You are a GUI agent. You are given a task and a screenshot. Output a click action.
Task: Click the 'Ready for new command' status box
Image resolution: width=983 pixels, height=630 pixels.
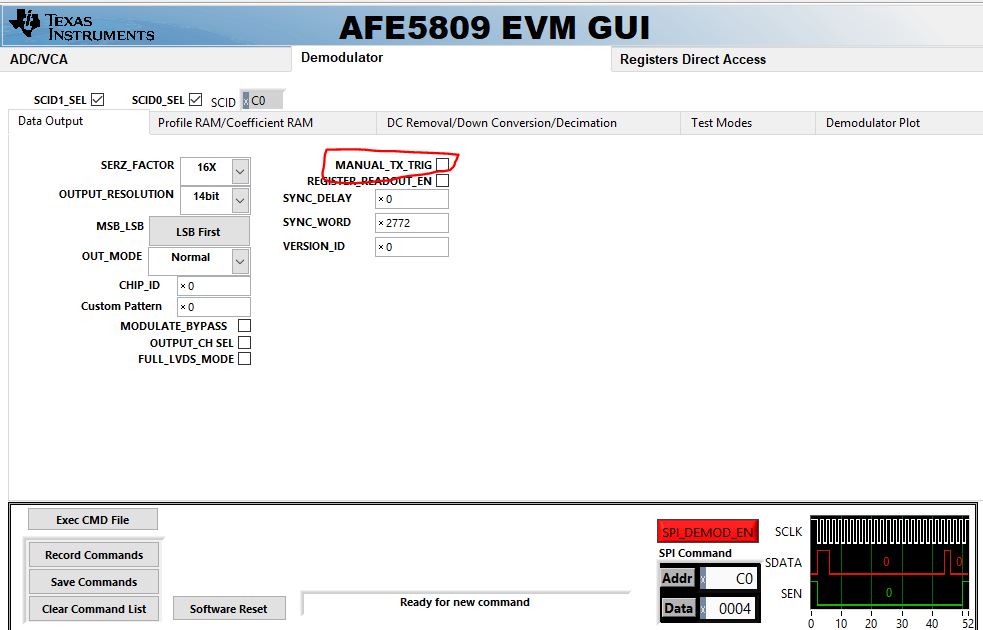click(x=465, y=603)
